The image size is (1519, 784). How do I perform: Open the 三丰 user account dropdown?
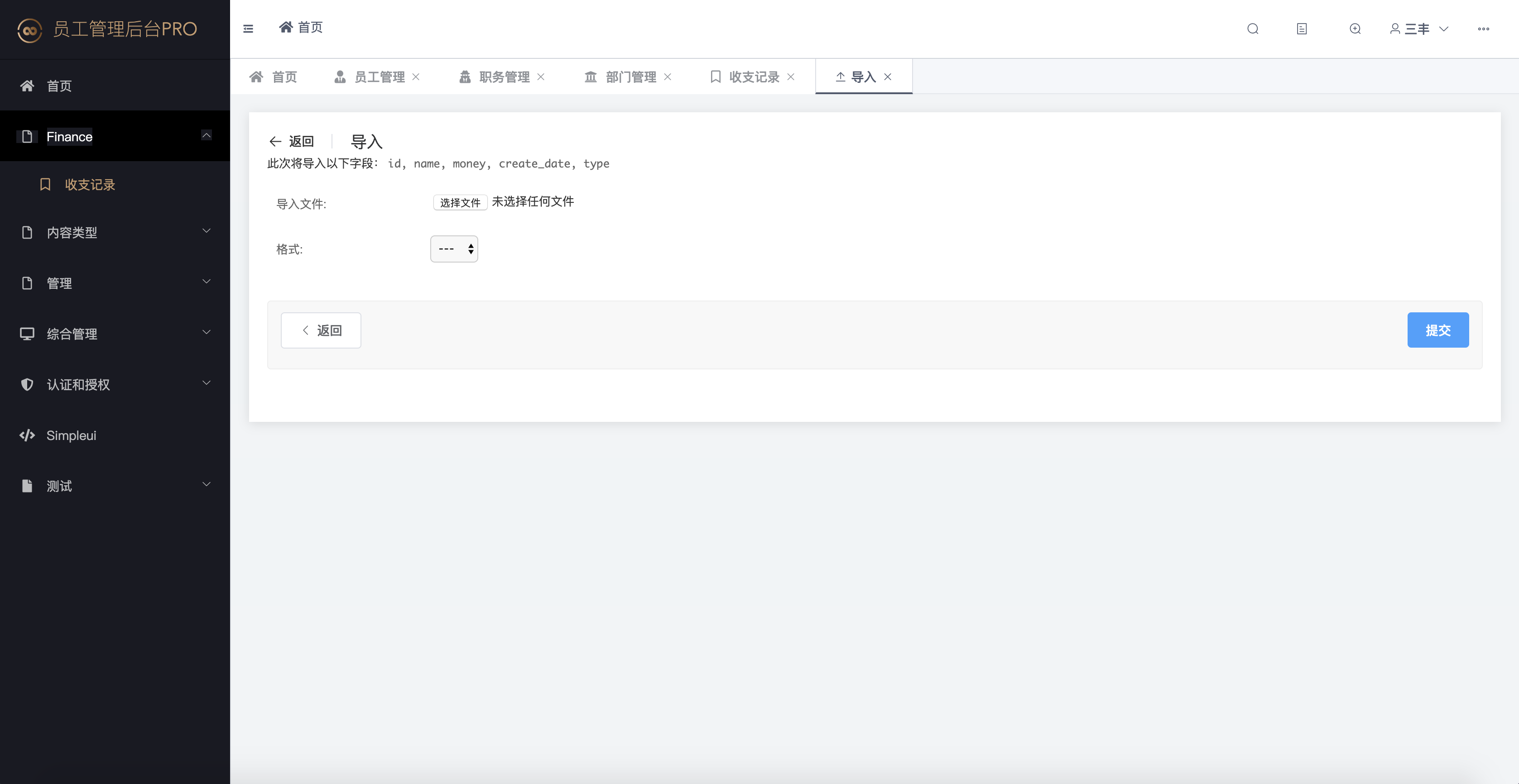(1419, 29)
